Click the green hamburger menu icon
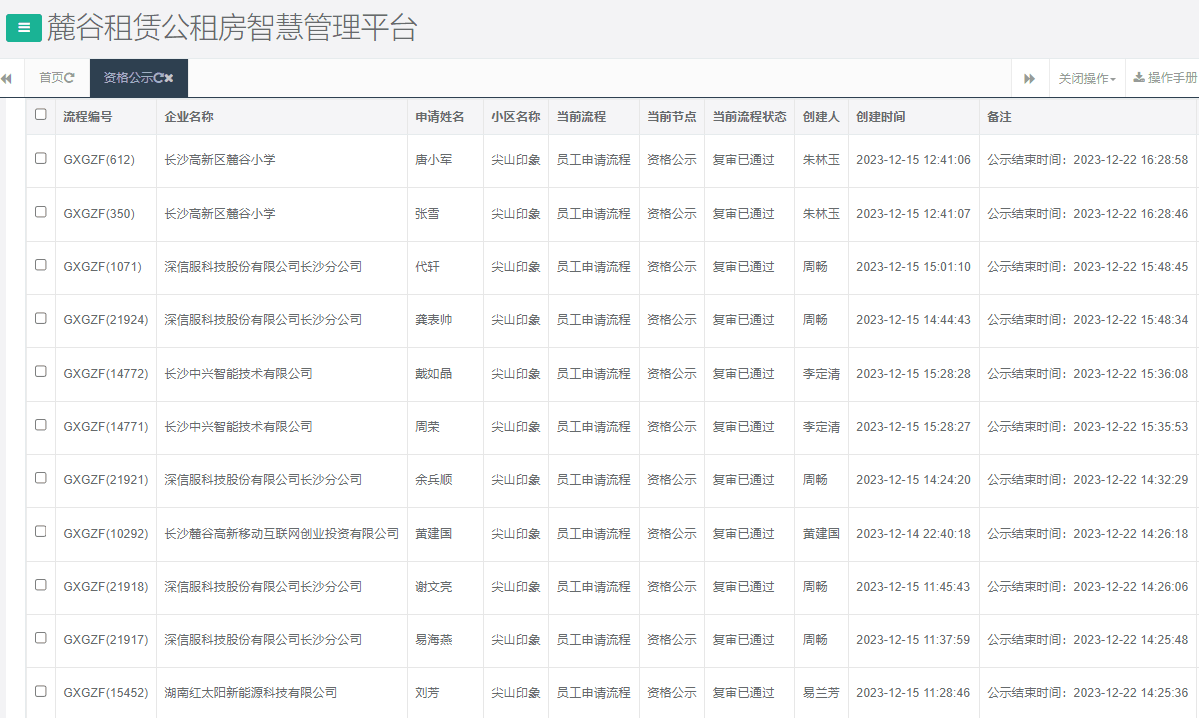Image resolution: width=1199 pixels, height=718 pixels. click(22, 28)
